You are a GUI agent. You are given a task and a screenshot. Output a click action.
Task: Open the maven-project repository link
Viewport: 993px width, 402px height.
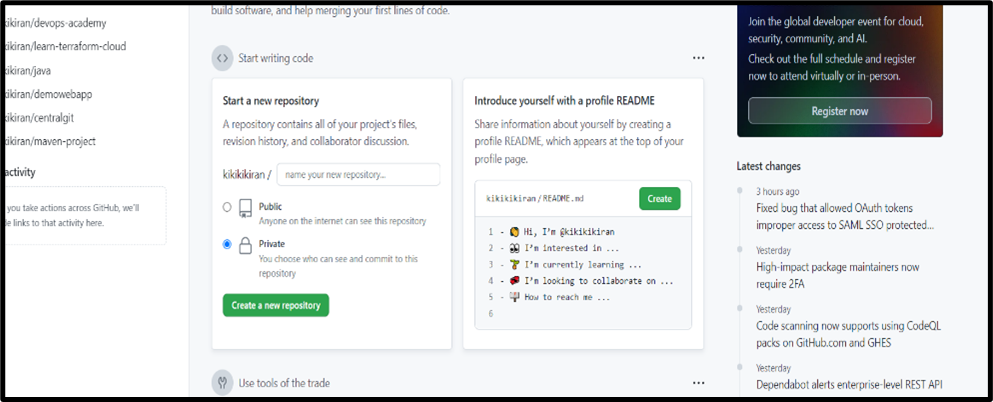[x=50, y=141]
